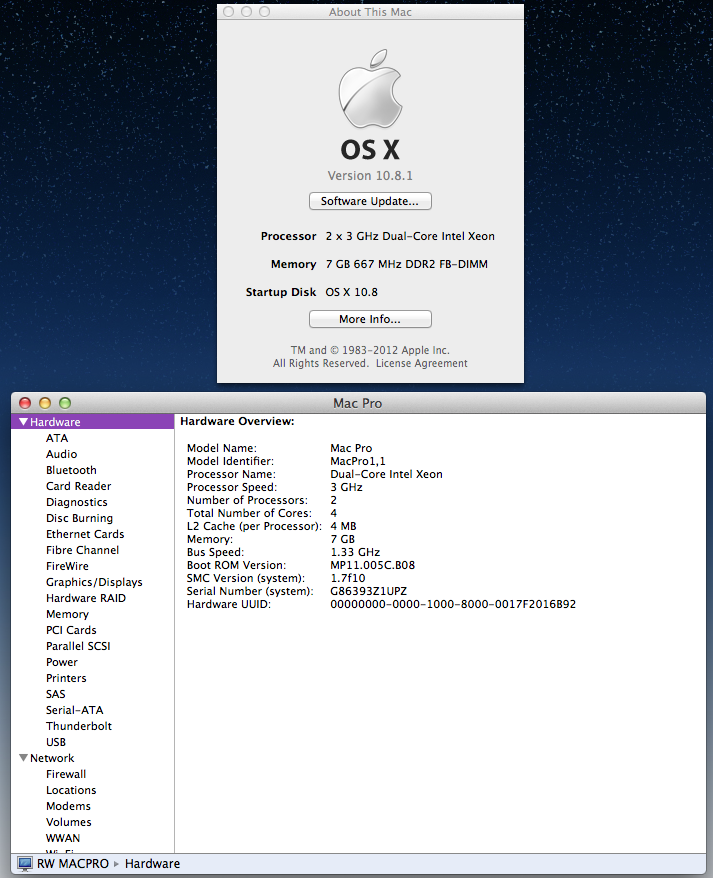This screenshot has width=713, height=878.
Task: Close the Mac Pro window
Action: [x=25, y=403]
